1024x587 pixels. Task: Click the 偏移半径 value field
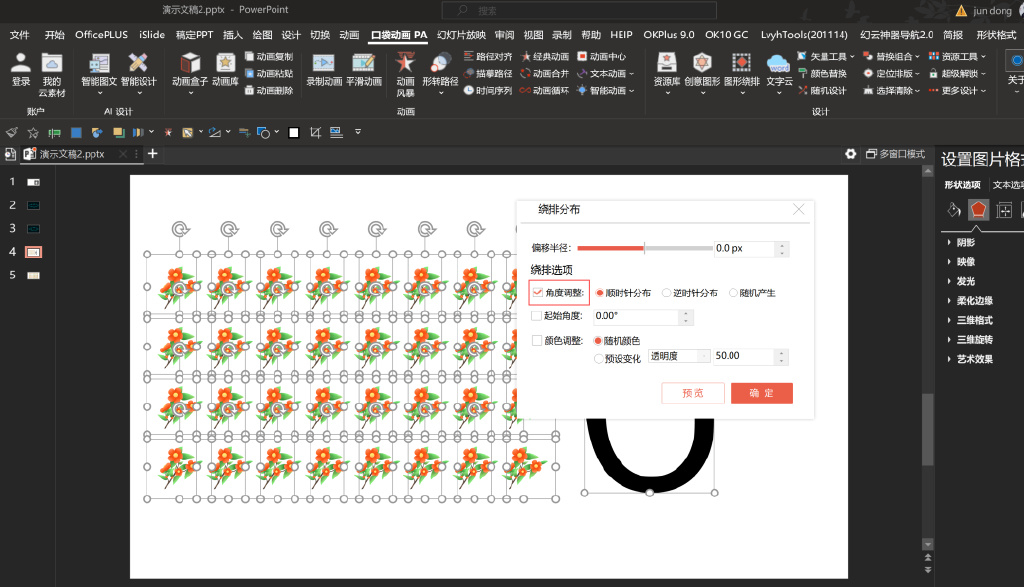[744, 248]
